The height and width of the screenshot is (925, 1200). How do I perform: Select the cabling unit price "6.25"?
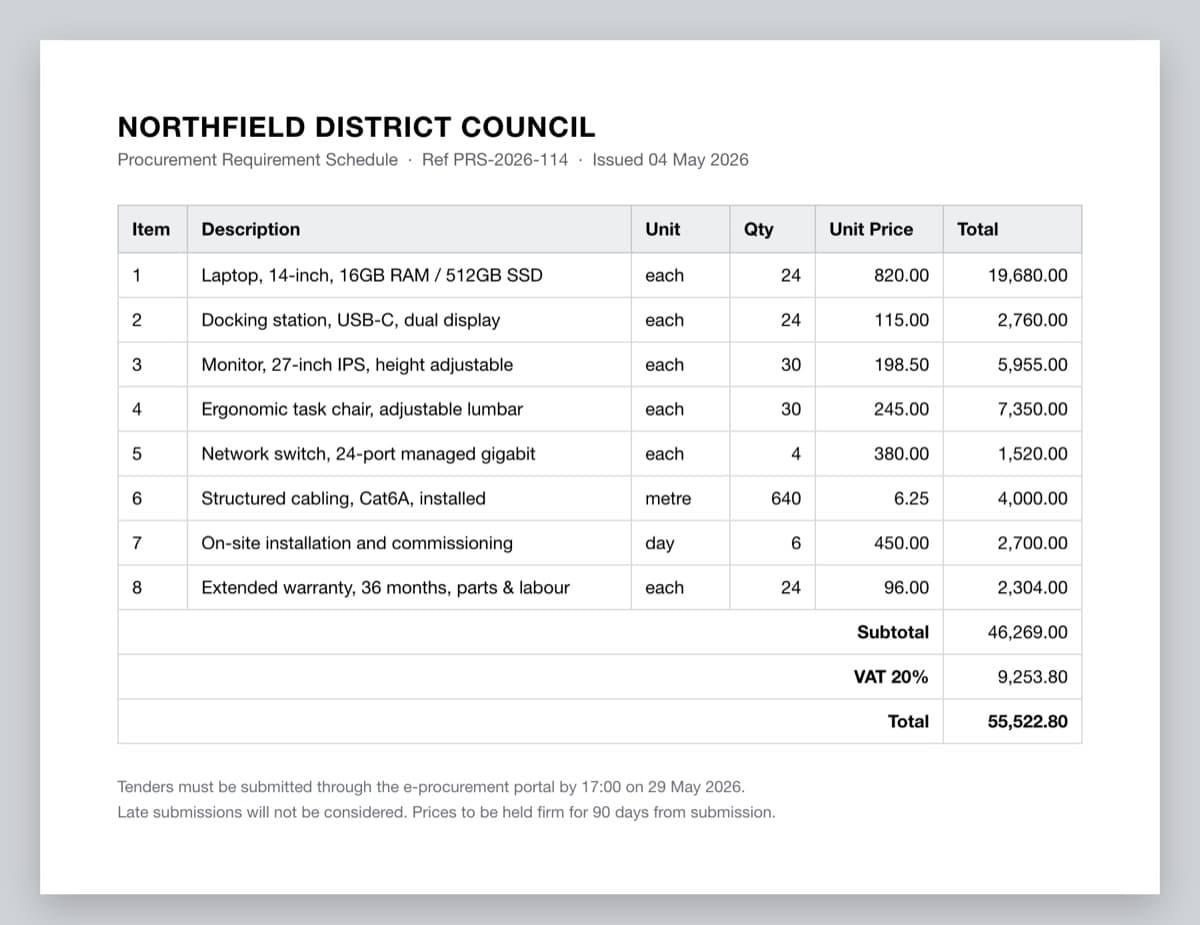(x=912, y=498)
